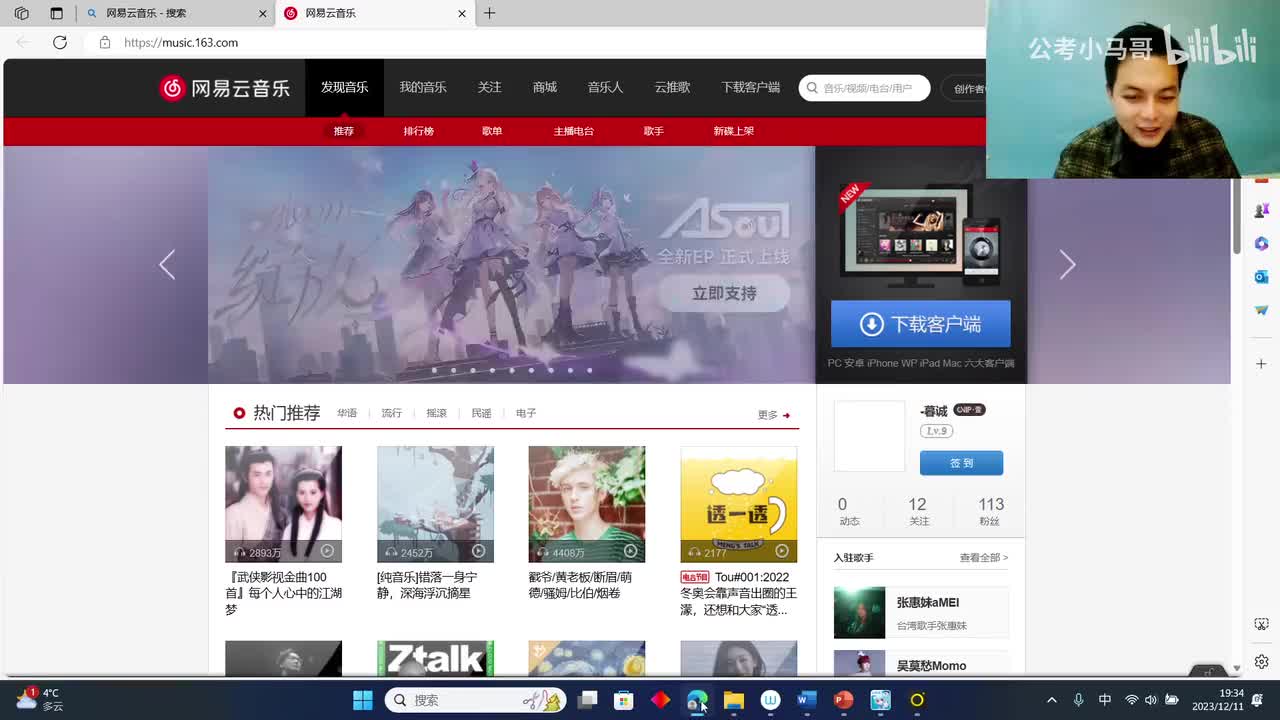Open 查看全部 artists link
This screenshot has height=720, width=1280.
(984, 558)
